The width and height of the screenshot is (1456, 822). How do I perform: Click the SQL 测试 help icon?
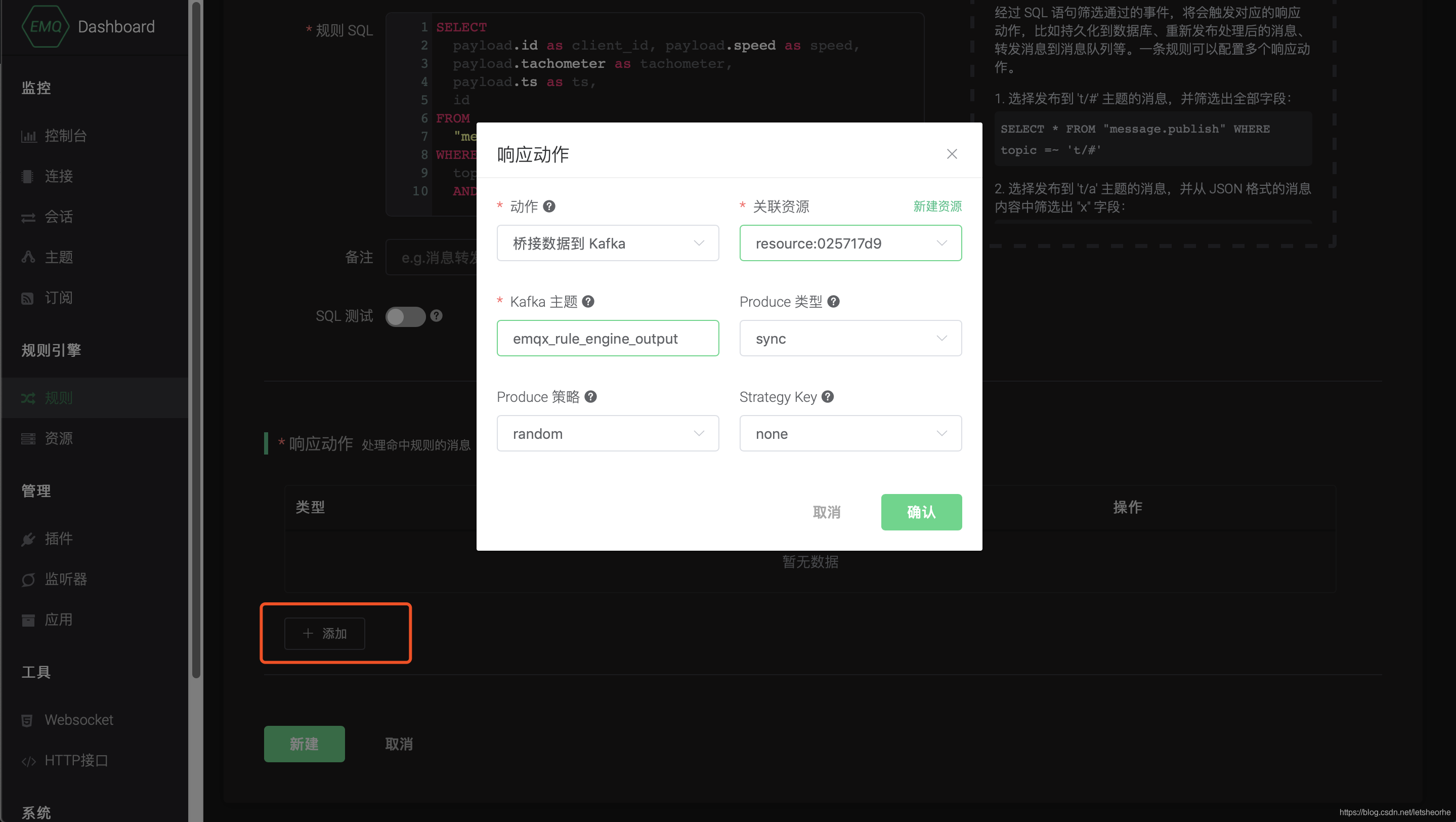[x=437, y=315]
